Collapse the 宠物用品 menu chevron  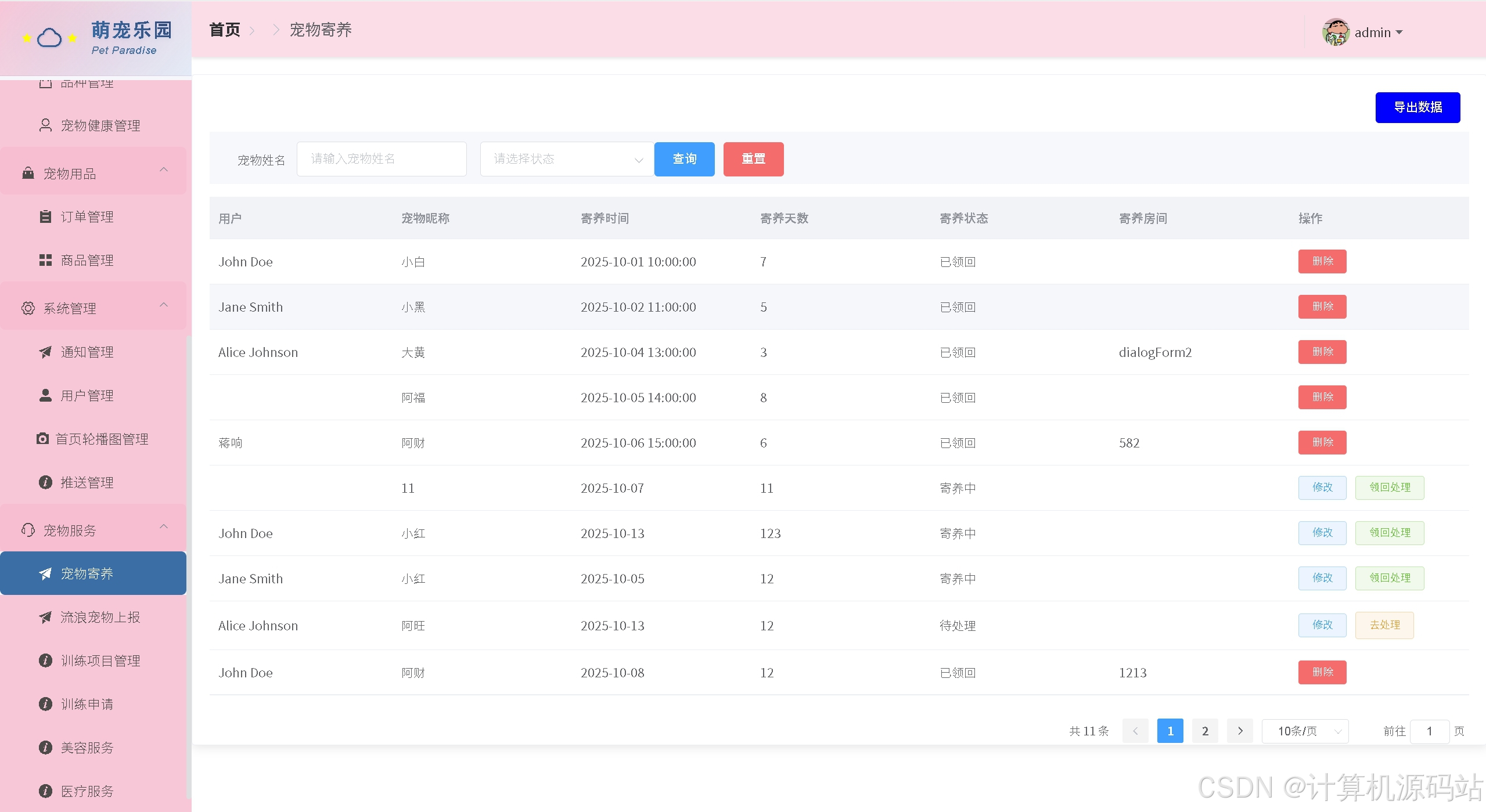point(164,169)
